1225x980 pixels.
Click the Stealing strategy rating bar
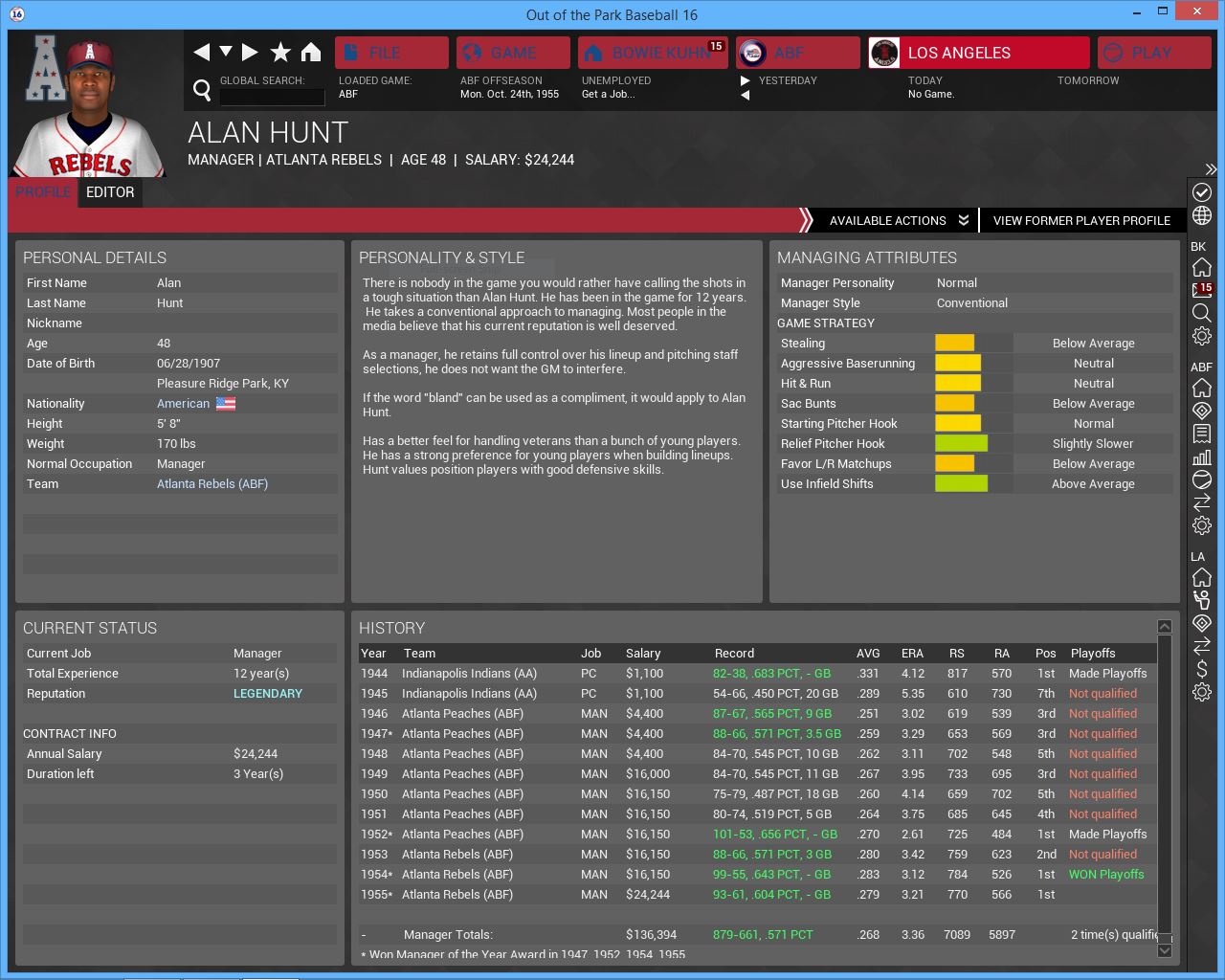[973, 344]
